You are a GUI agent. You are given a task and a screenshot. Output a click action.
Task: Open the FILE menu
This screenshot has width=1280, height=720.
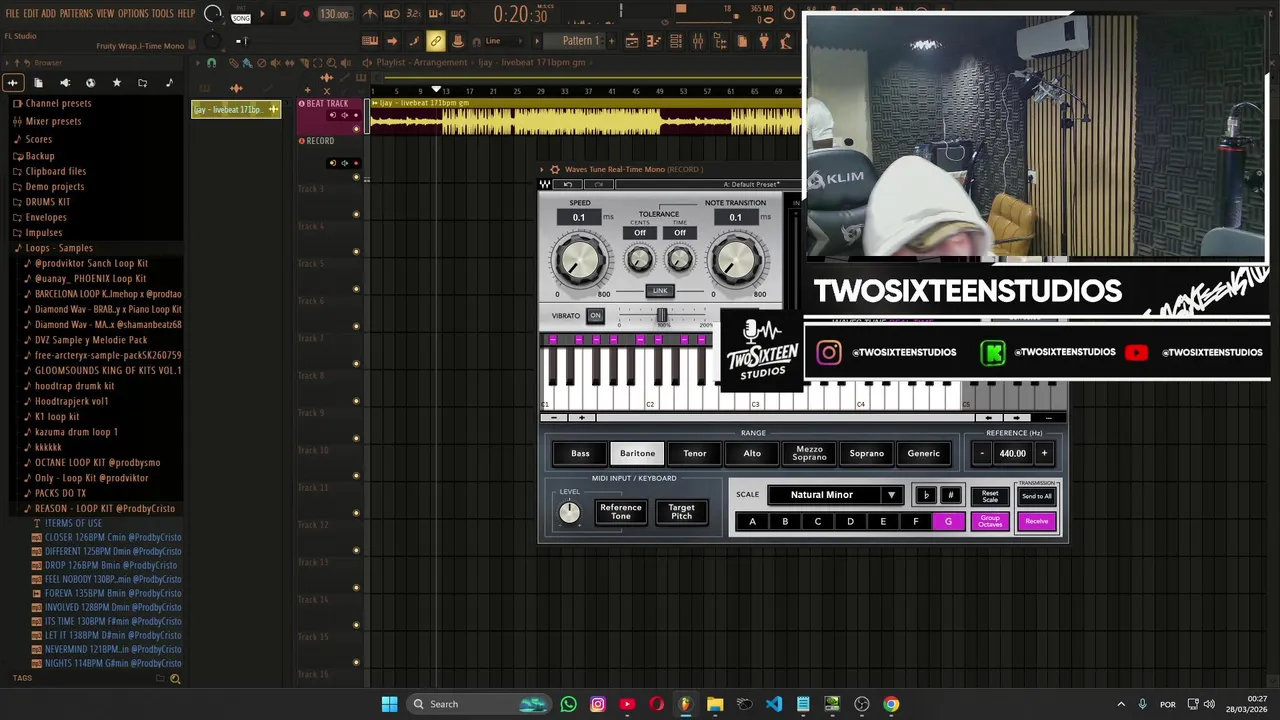tap(12, 14)
